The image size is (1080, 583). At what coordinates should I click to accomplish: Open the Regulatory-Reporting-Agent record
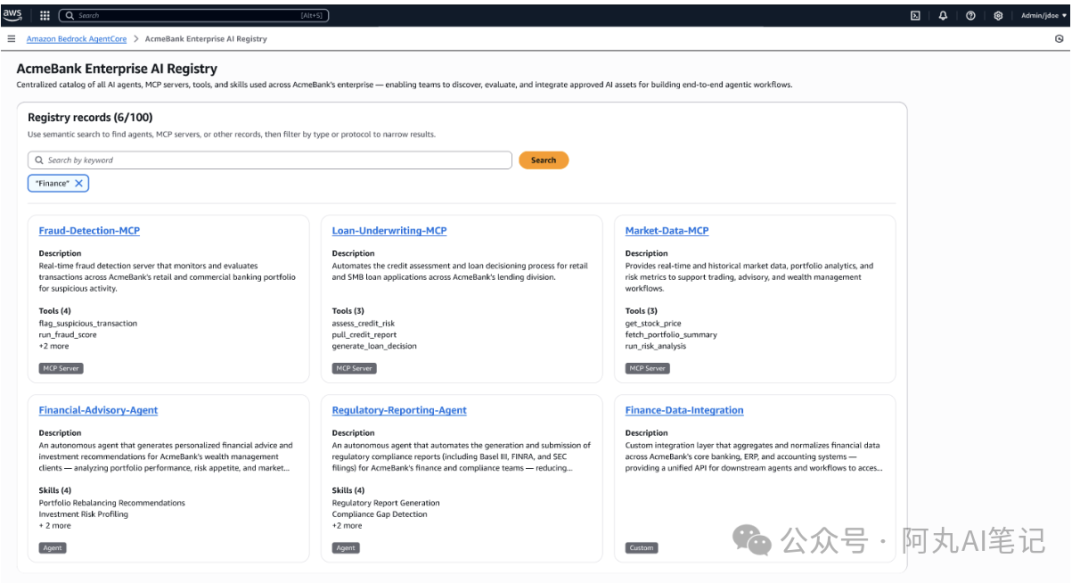(x=399, y=410)
